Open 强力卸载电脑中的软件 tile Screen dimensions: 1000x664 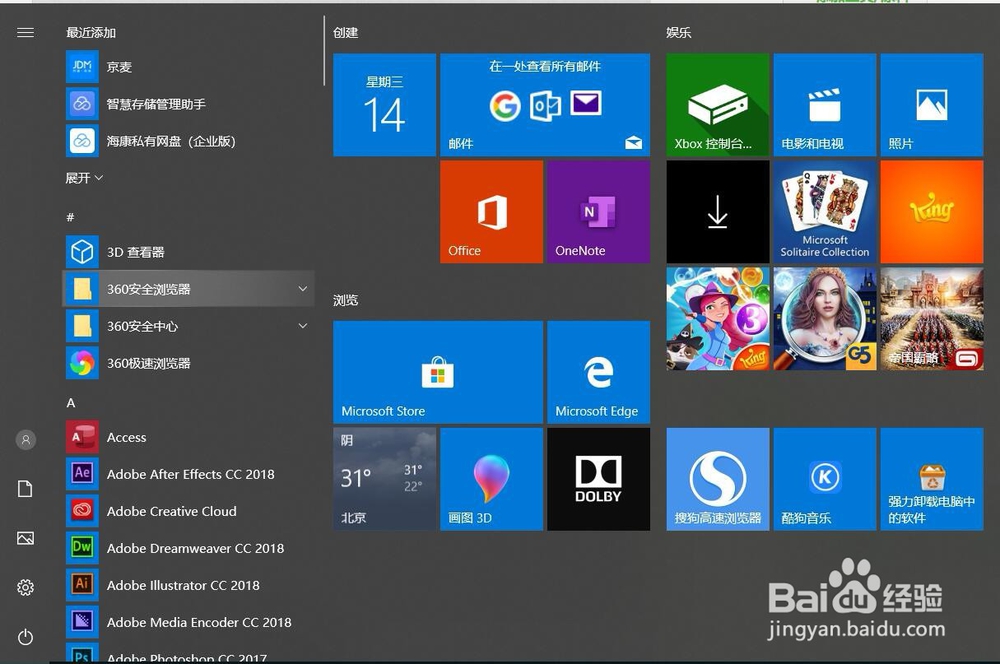point(932,479)
